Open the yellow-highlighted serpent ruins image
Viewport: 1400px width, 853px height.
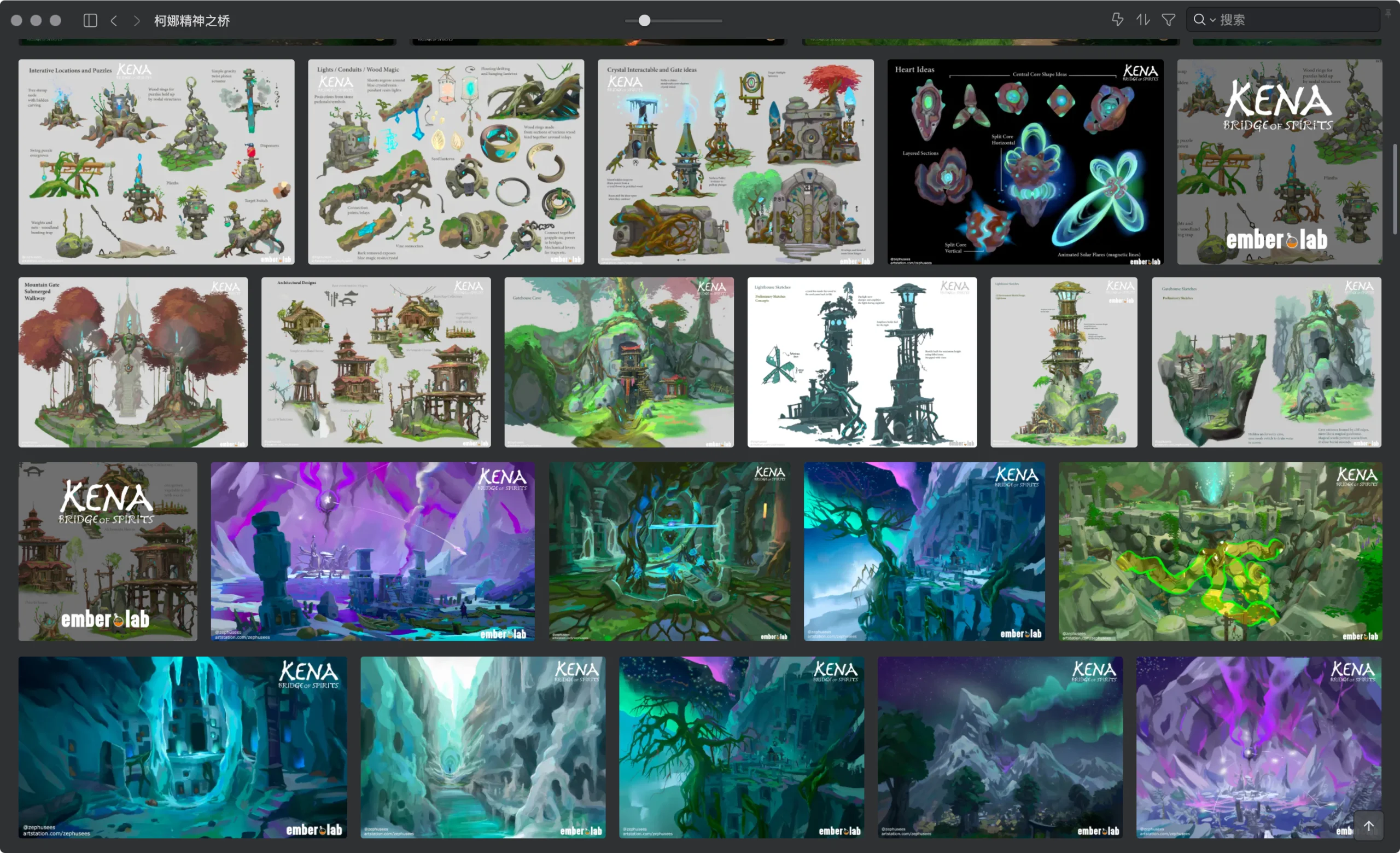pyautogui.click(x=1221, y=551)
